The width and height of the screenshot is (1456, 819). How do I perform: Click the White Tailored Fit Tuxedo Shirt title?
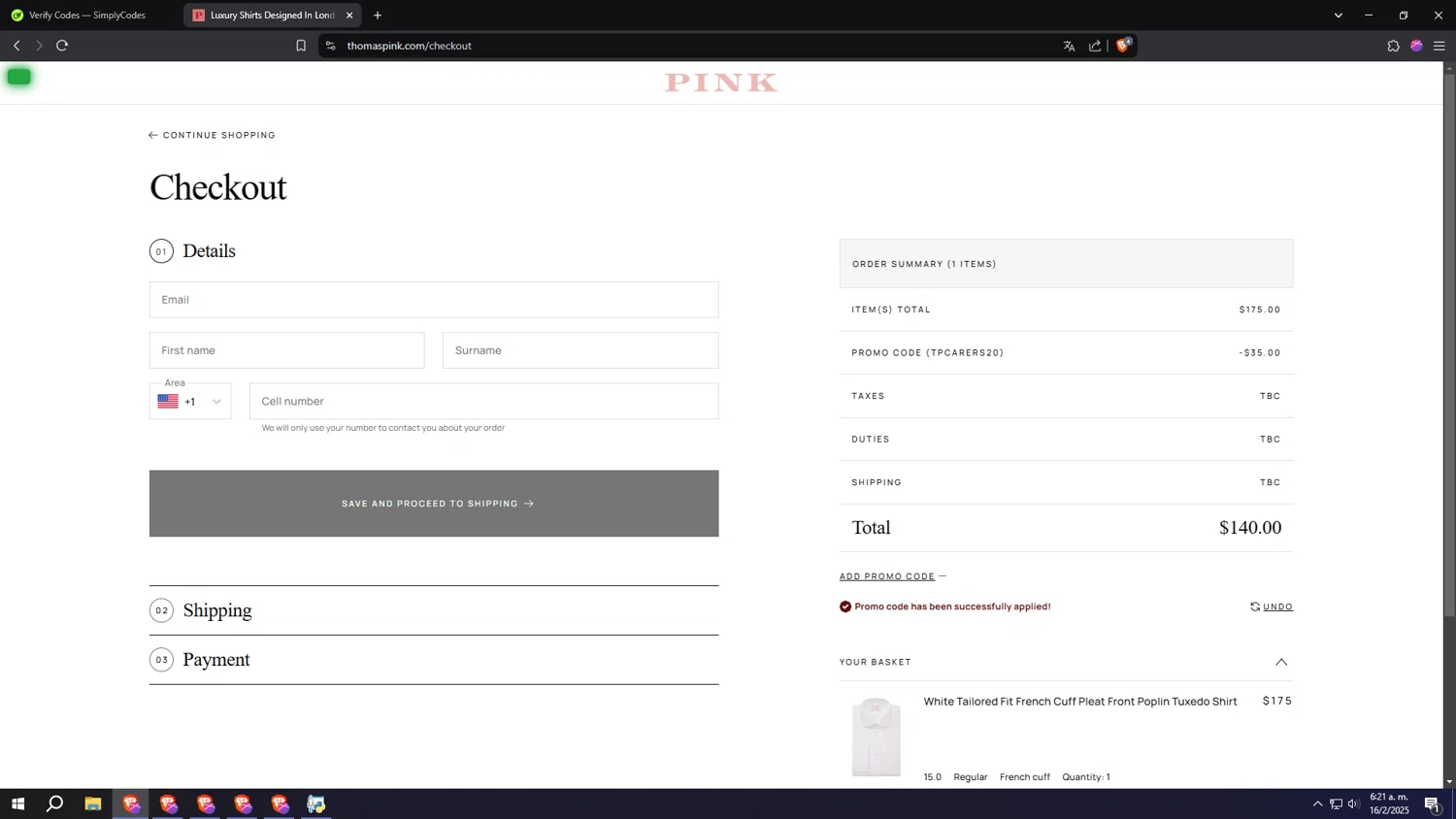point(1079,702)
